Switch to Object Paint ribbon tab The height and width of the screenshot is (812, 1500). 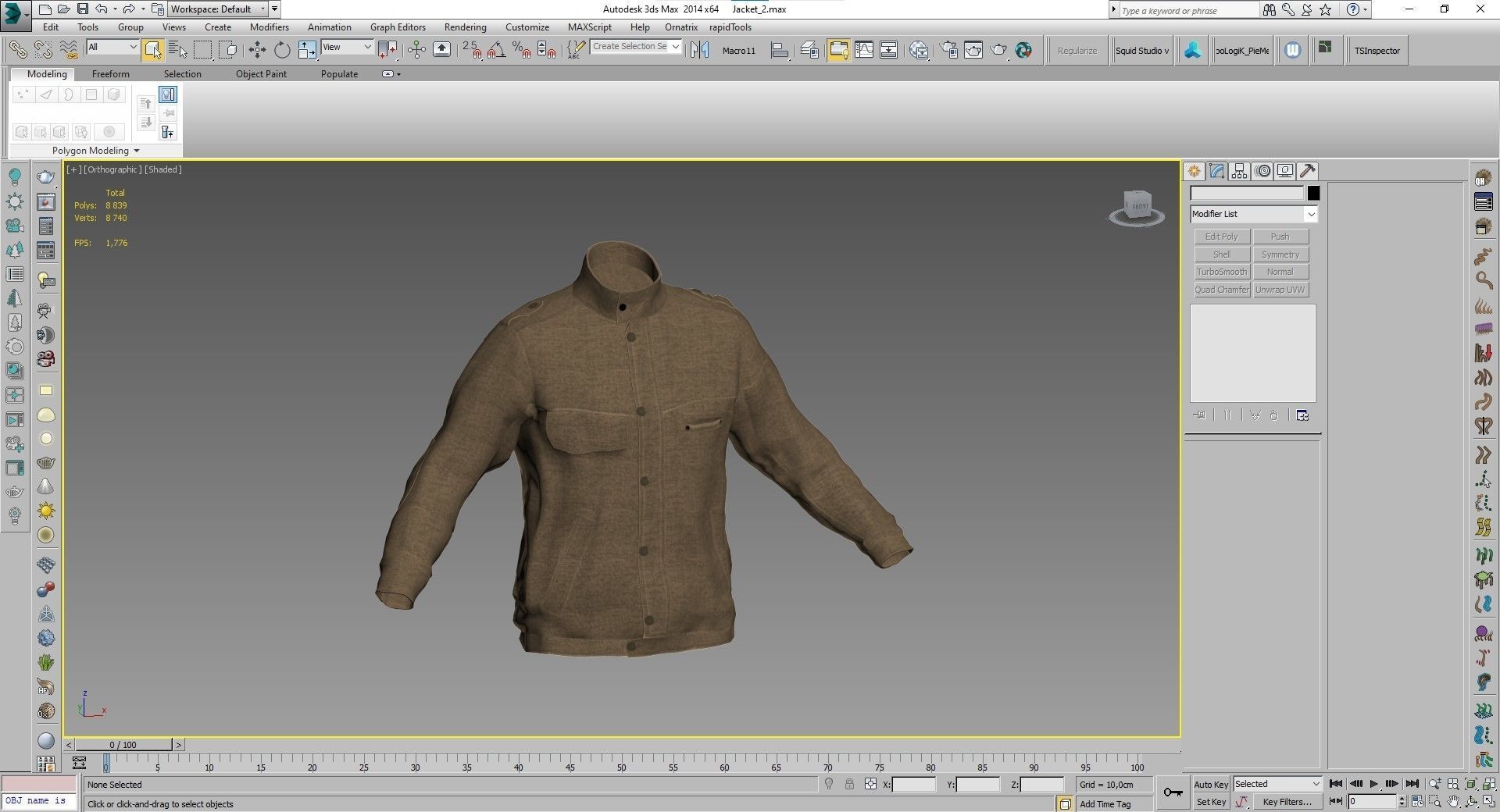[261, 74]
